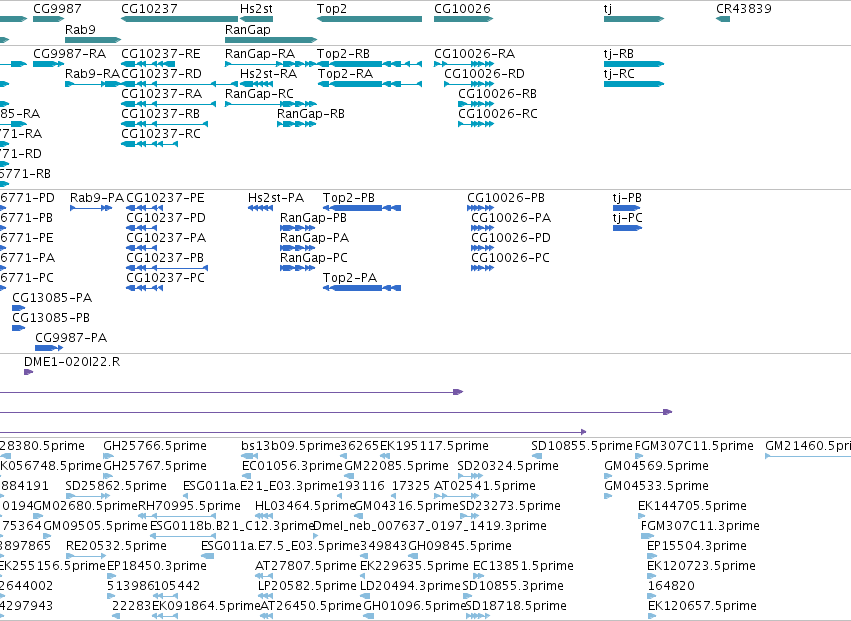The height and width of the screenshot is (621, 851).
Task: Click EST GM04569.5prime
Action: pyautogui.click(x=657, y=466)
